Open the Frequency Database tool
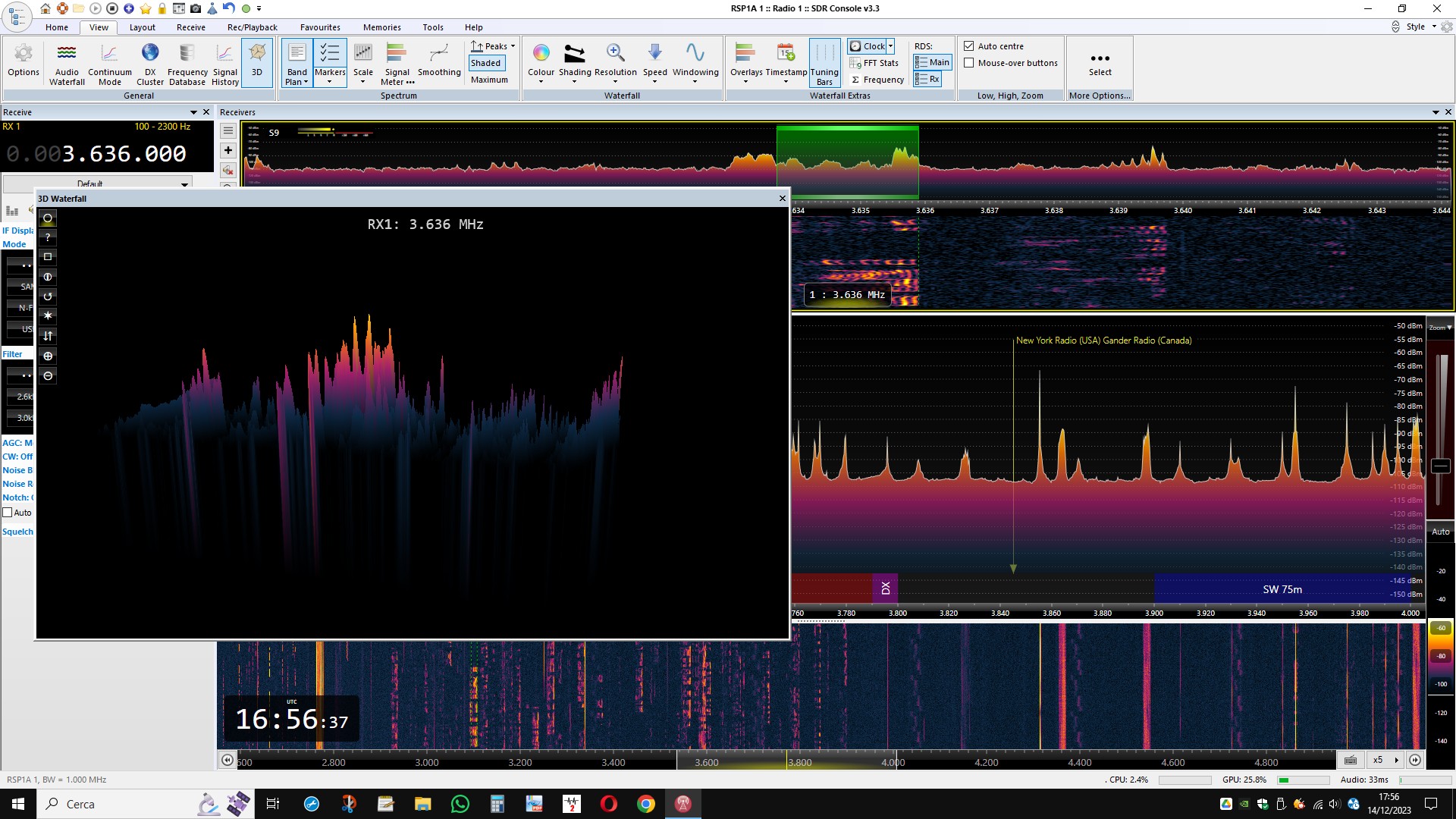The image size is (1456, 819). (x=187, y=53)
